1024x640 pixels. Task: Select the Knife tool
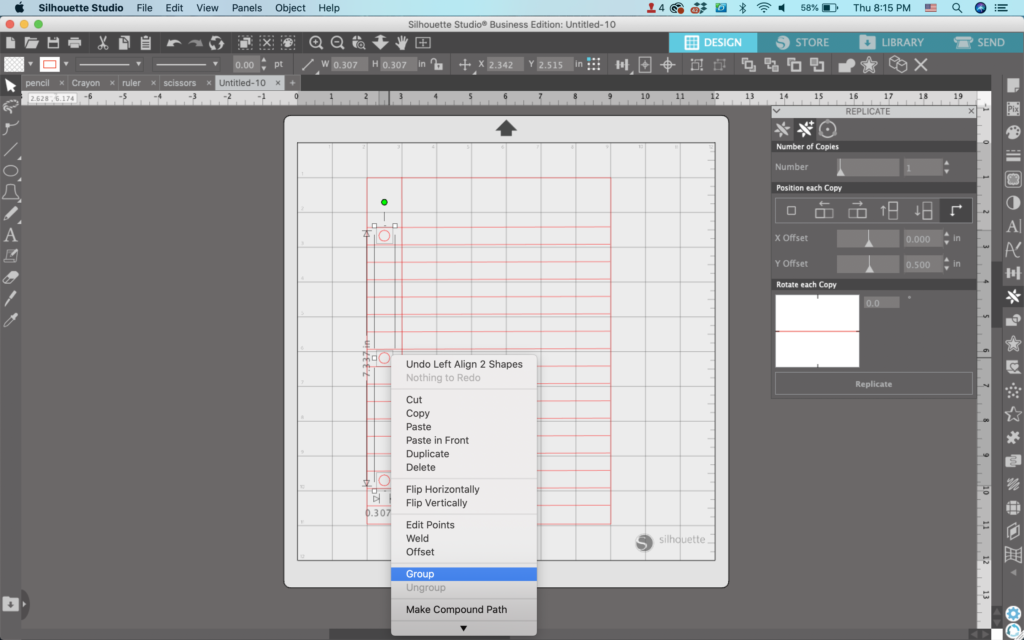10,298
